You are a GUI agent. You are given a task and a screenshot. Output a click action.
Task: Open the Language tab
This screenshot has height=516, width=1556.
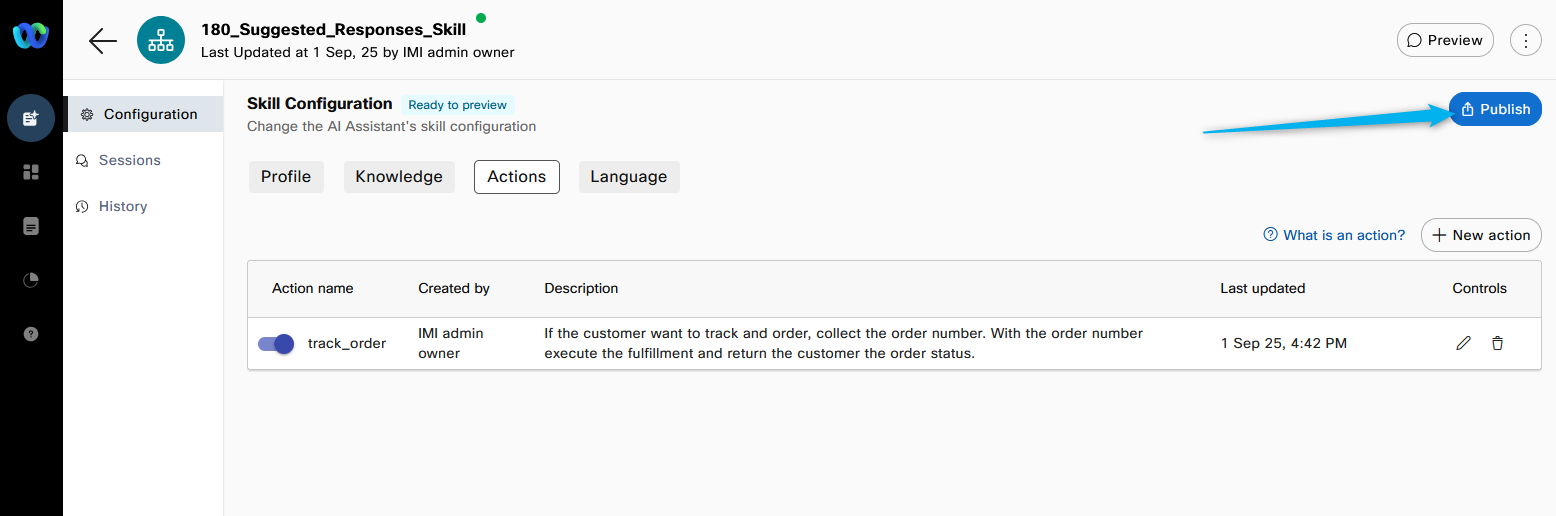[628, 177]
